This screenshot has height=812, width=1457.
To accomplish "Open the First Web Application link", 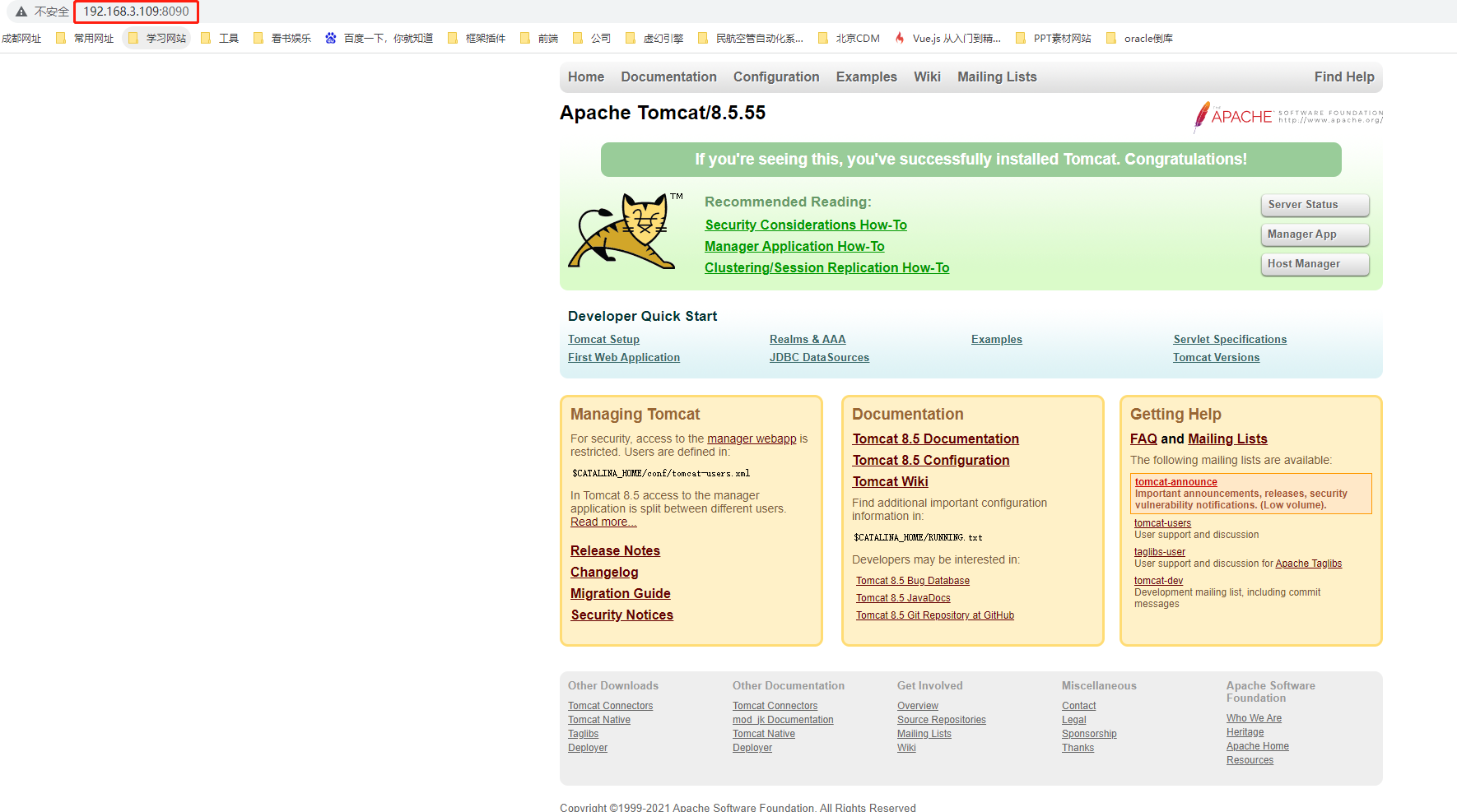I will 624,357.
